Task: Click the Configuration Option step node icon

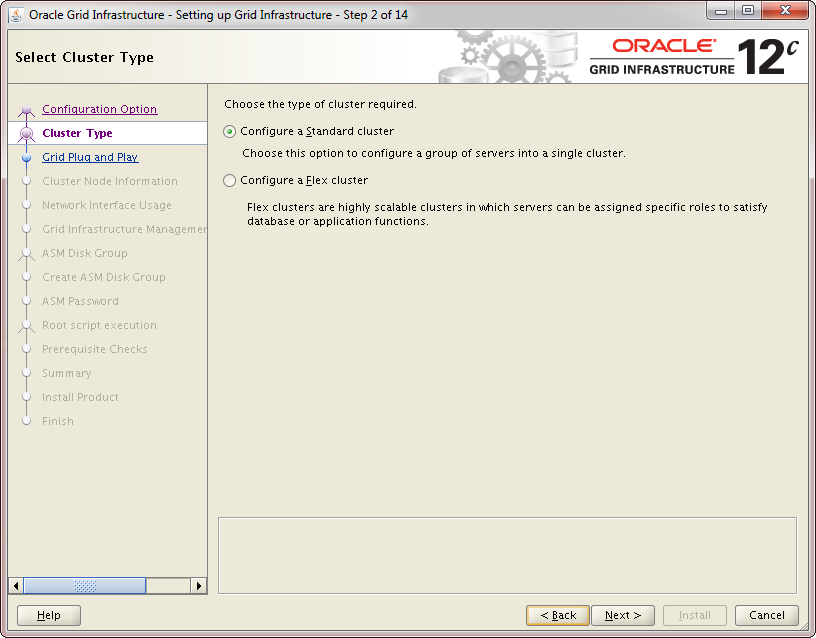Action: tap(27, 110)
